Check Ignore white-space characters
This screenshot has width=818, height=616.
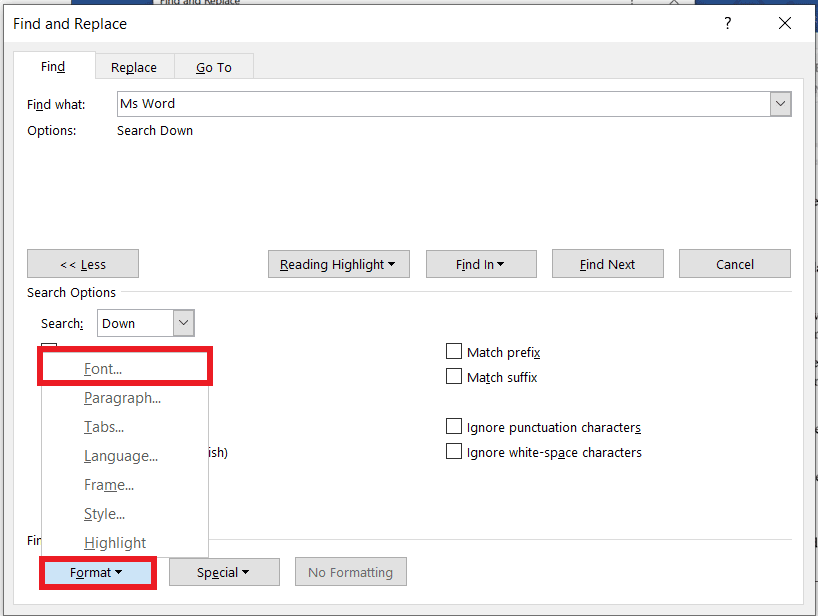coord(454,451)
